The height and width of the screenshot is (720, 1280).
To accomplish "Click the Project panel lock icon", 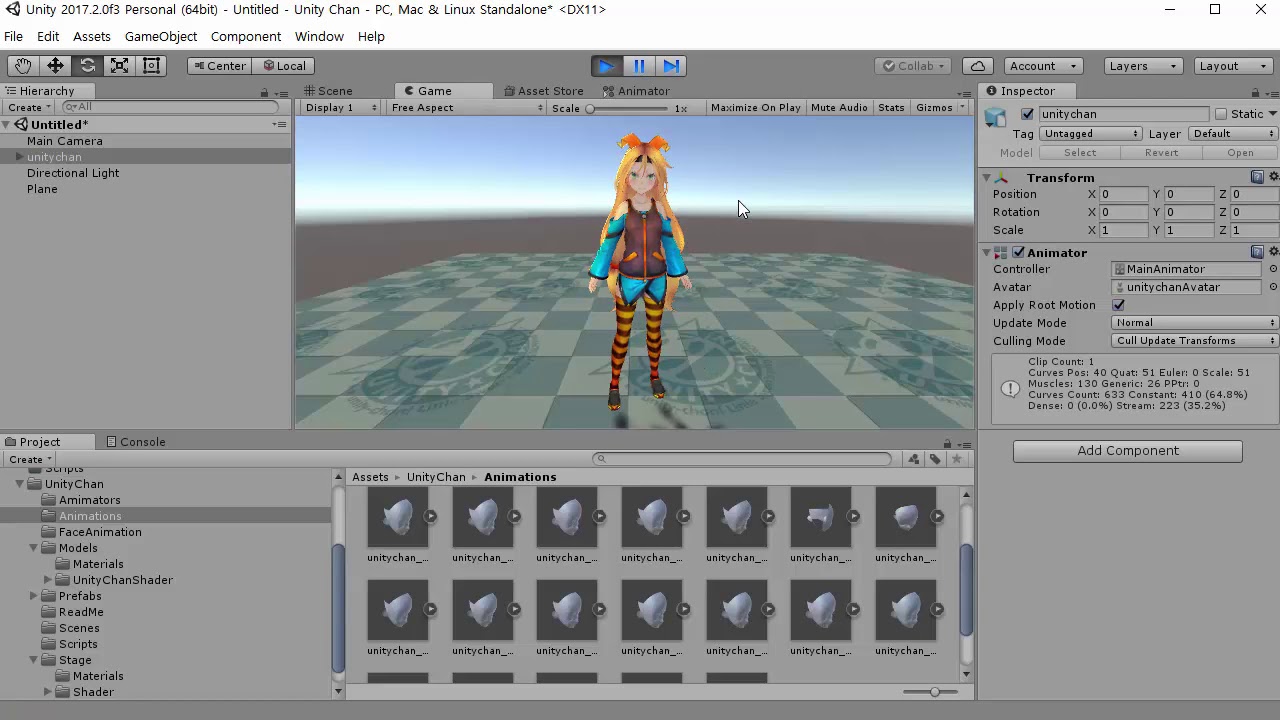I will [947, 443].
